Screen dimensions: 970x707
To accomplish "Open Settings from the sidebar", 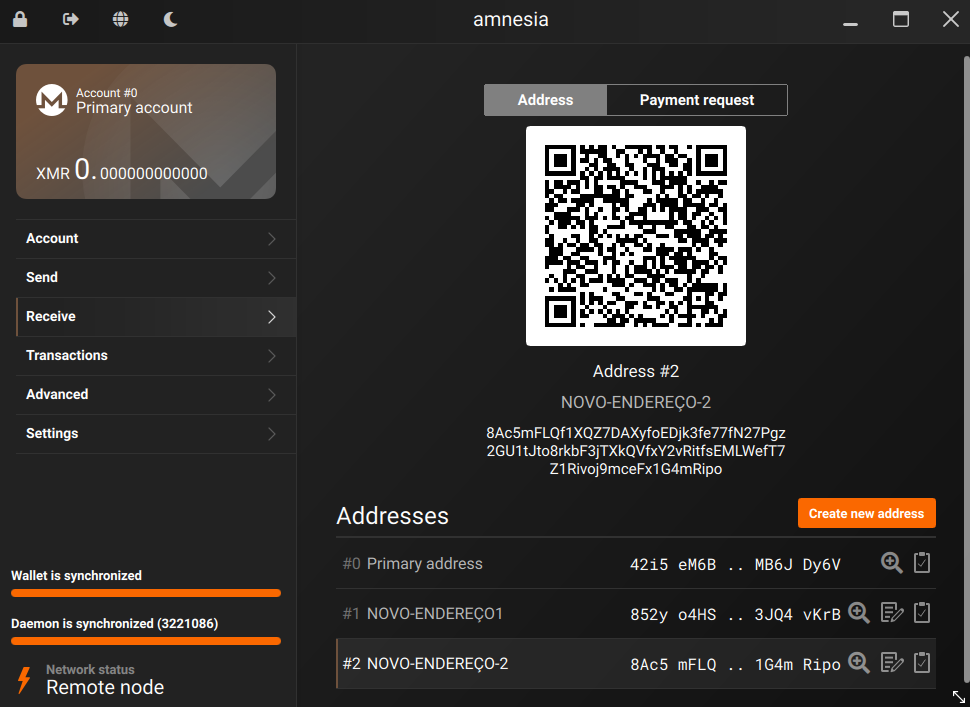I will (156, 434).
